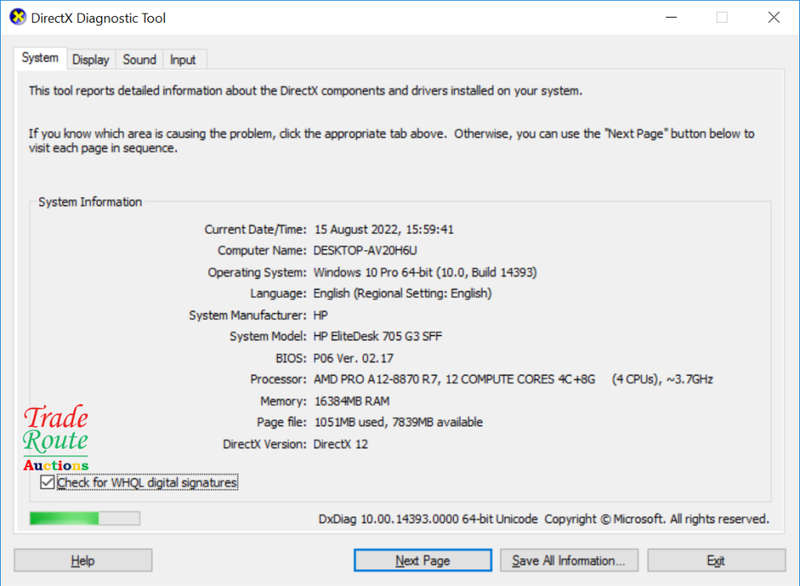Open the Sound tab
800x586 pixels.
point(139,60)
